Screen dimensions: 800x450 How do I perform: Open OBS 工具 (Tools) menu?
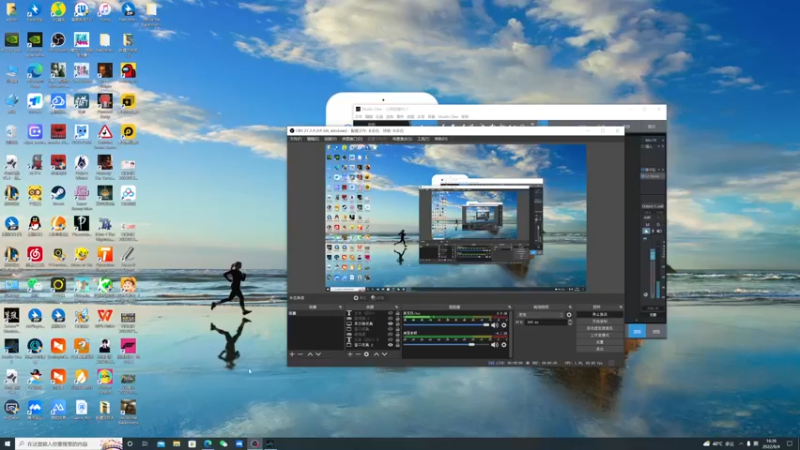click(x=423, y=139)
